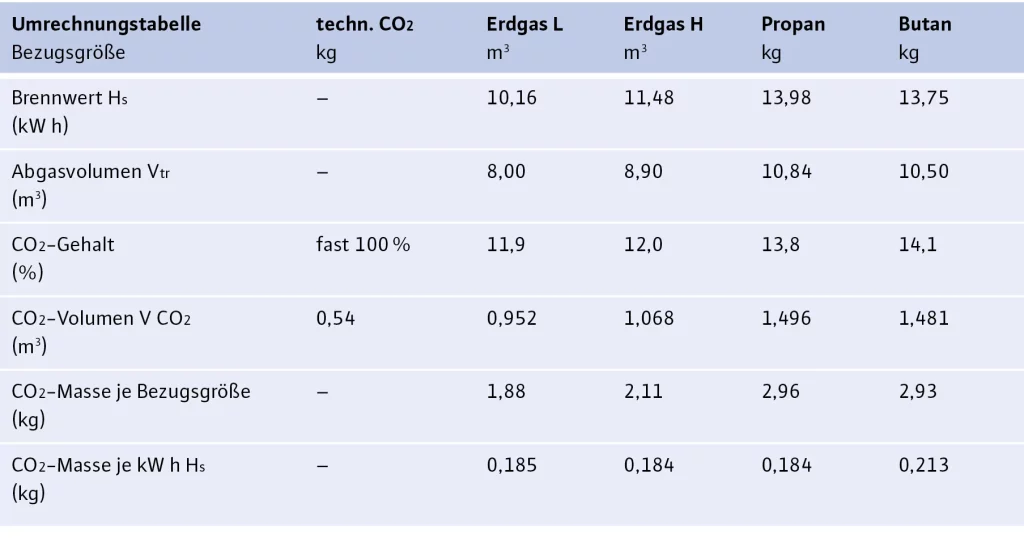
Task: Click the Umrechnungstabelle header title
Action: click(x=106, y=24)
